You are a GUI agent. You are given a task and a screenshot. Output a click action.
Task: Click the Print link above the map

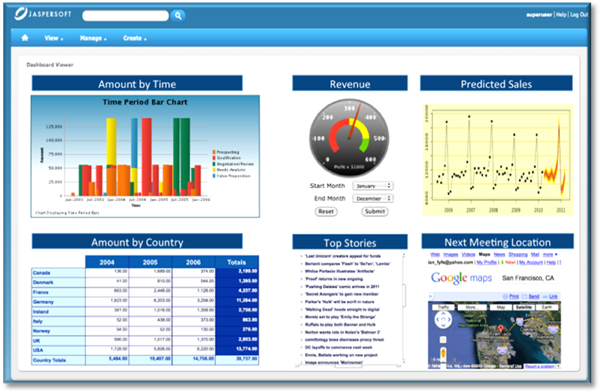coord(514,296)
